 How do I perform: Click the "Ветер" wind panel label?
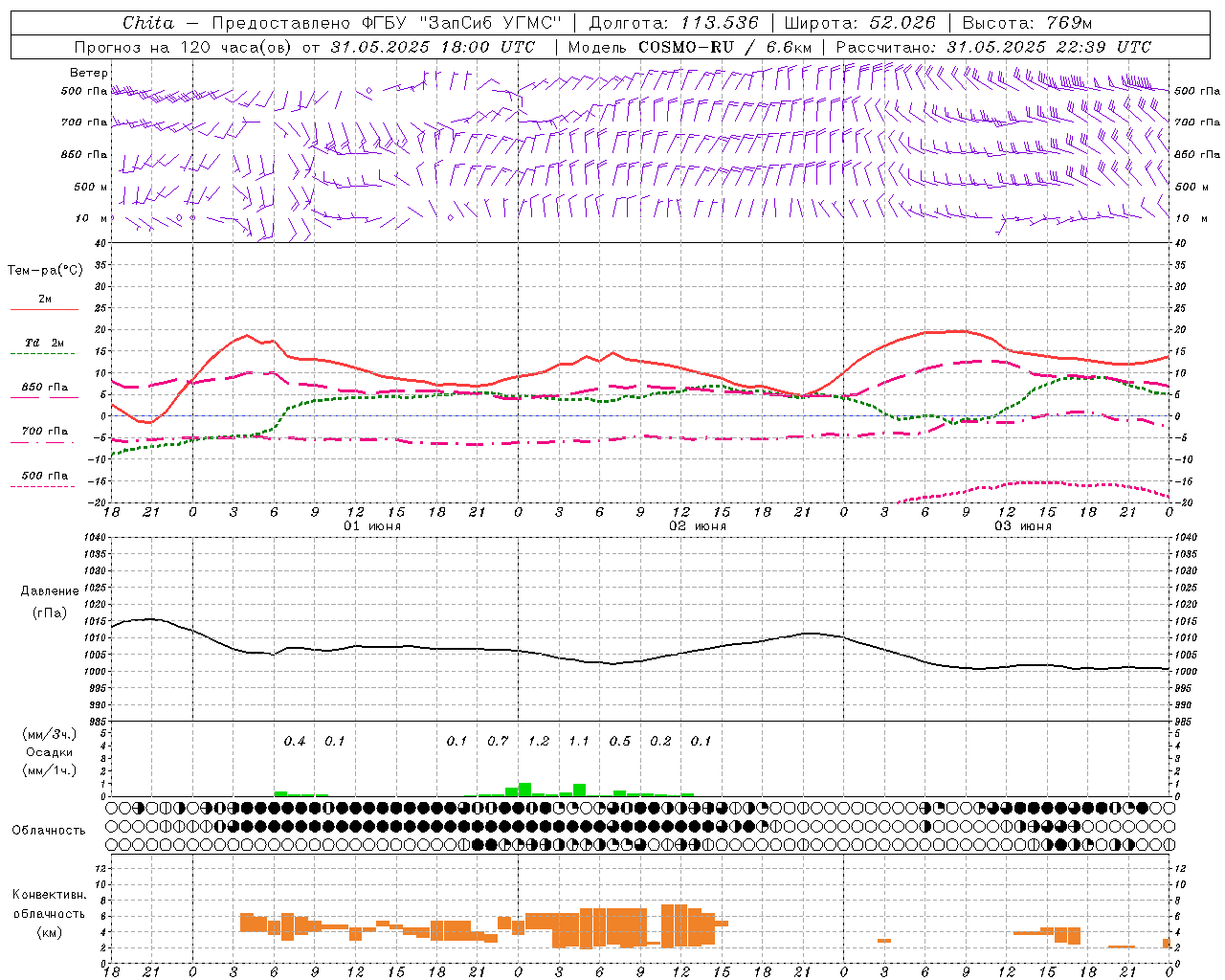[89, 73]
